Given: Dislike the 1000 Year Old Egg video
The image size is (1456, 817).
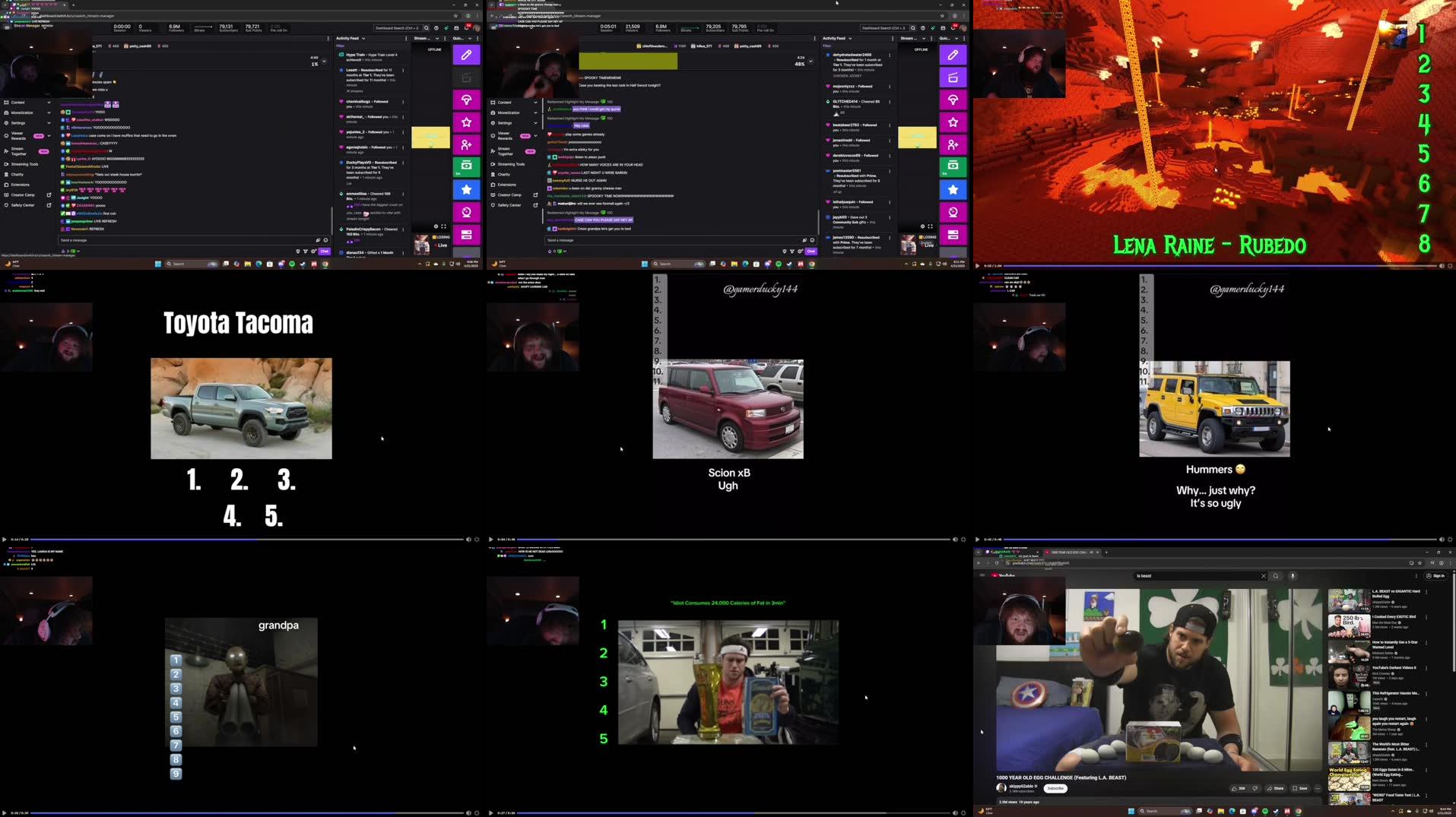Looking at the screenshot, I should tap(1255, 788).
